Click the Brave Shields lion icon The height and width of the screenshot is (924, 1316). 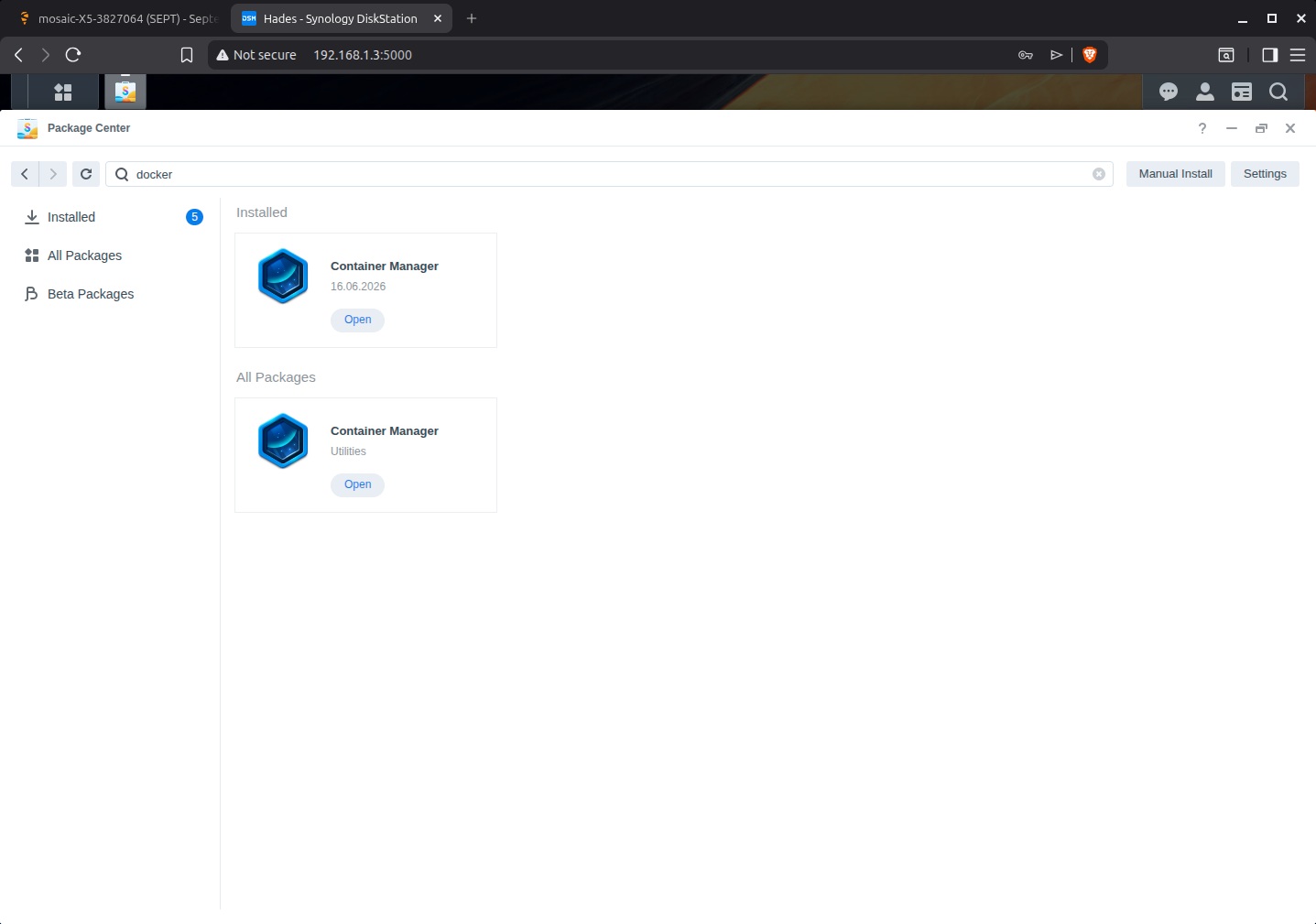1090,55
